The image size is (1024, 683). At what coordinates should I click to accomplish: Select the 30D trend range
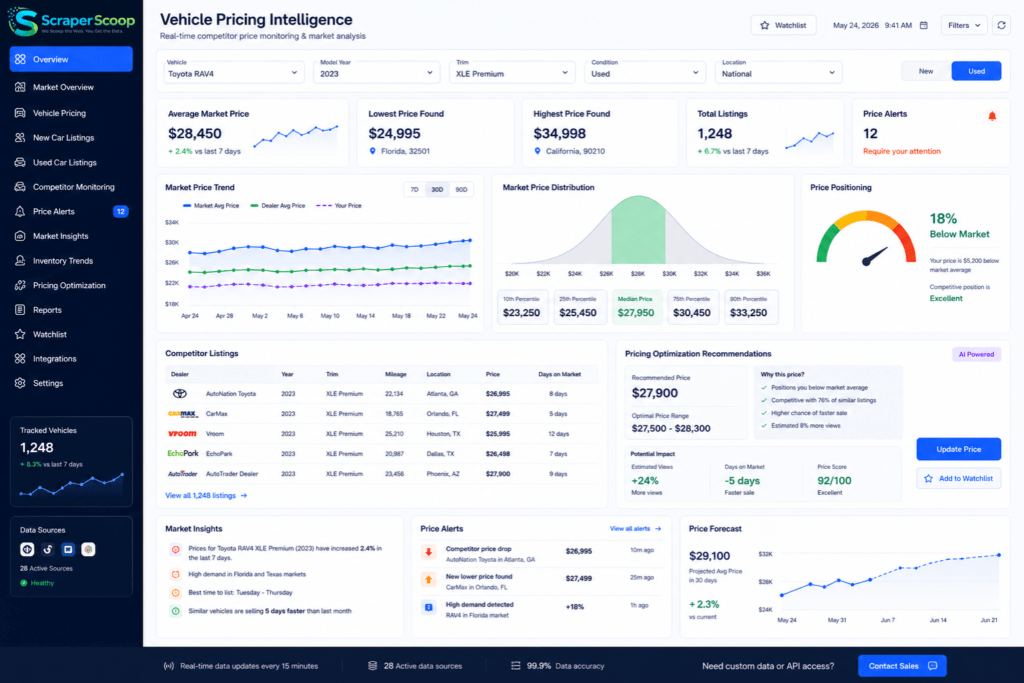tap(437, 189)
